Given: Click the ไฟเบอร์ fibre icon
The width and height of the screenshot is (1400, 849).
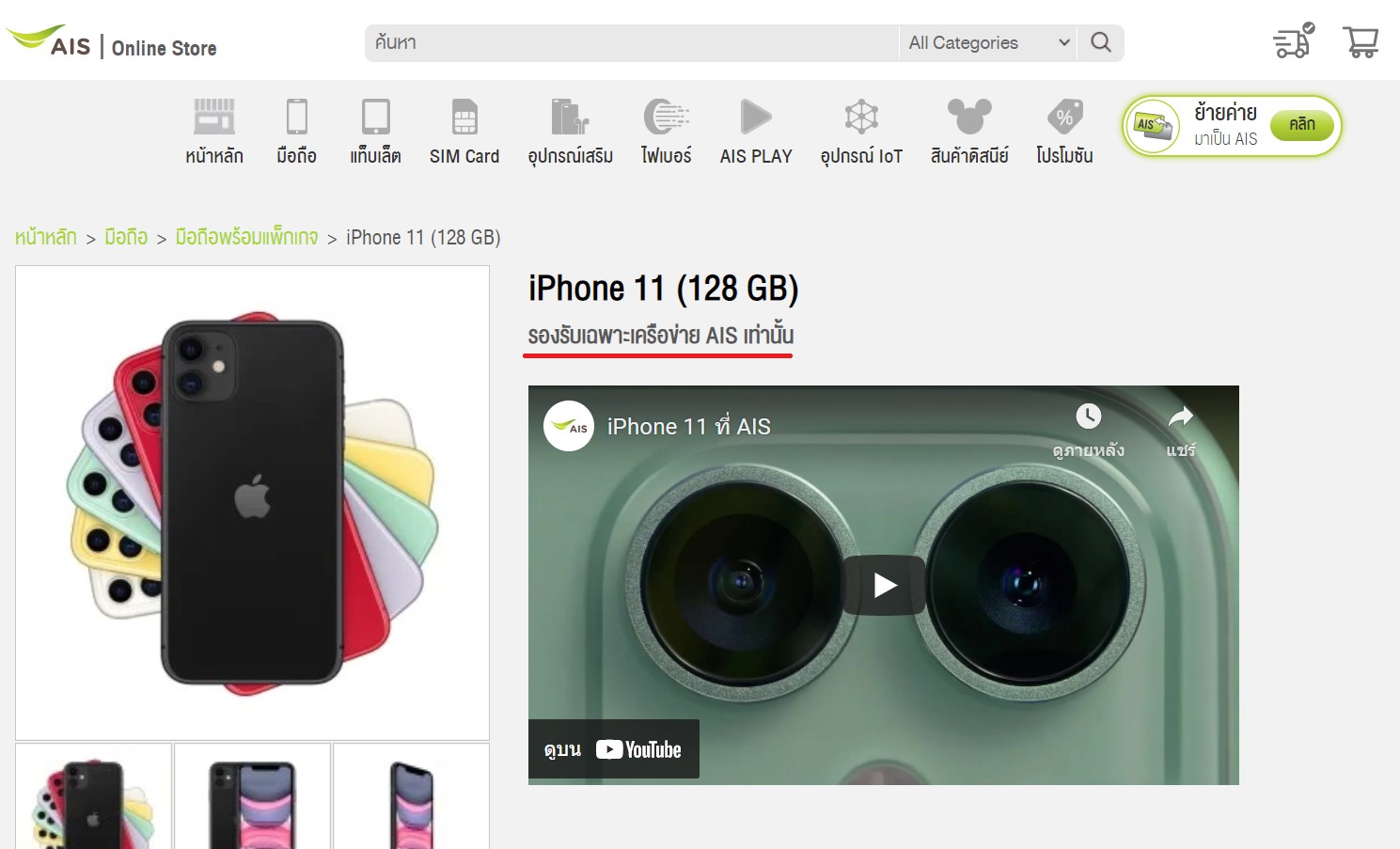Looking at the screenshot, I should click(667, 117).
